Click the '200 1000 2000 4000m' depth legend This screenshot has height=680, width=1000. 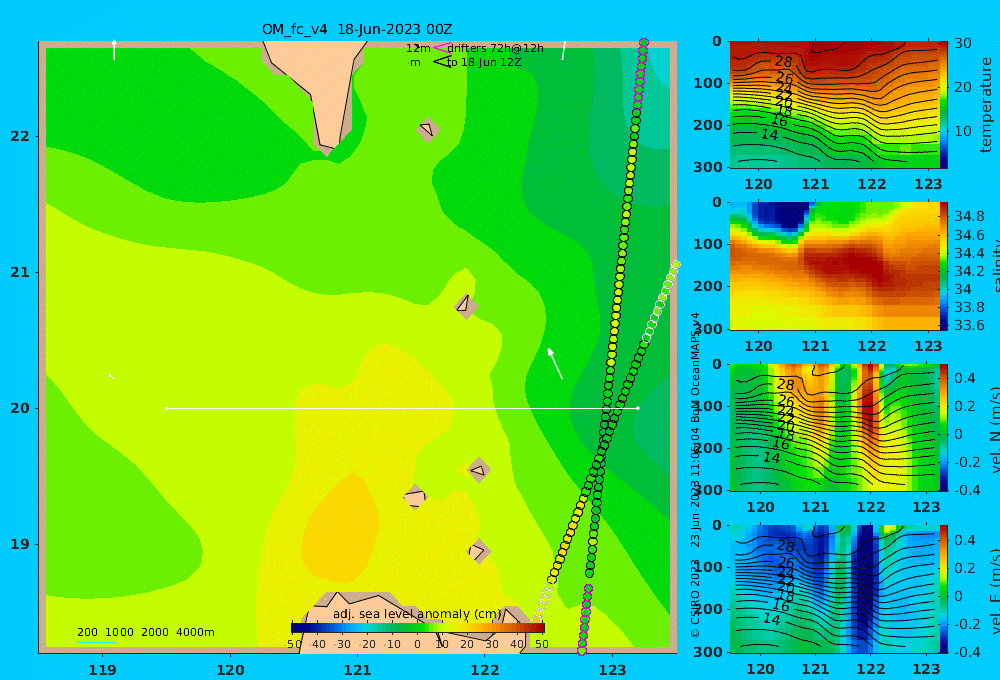point(146,632)
